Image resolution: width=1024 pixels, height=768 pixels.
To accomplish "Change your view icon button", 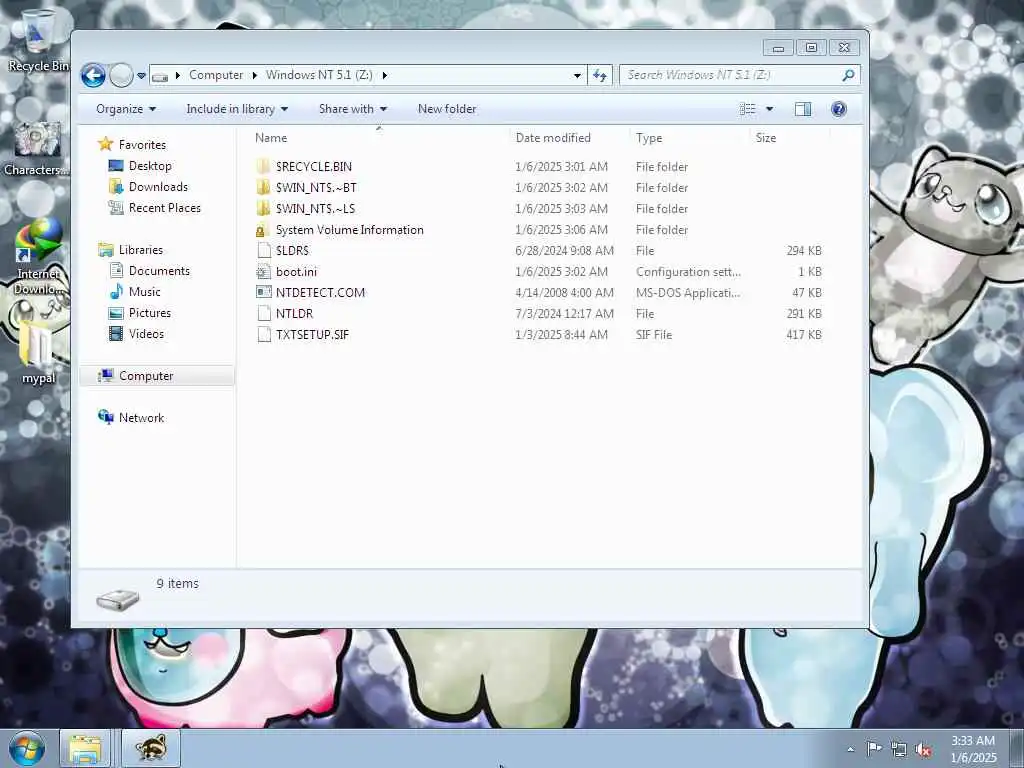I will tap(748, 109).
